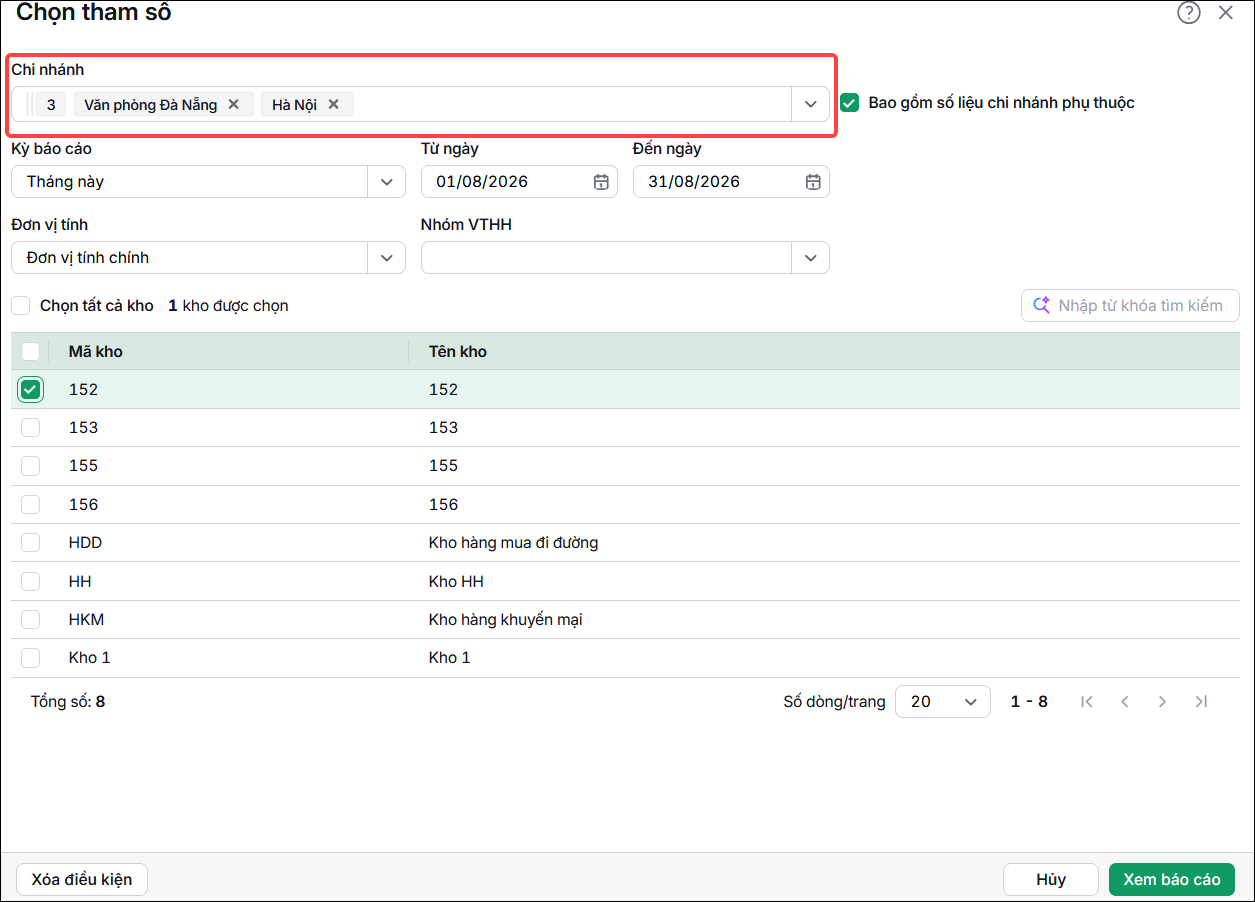Click the HDD warehouse code cell
The width and height of the screenshot is (1255, 902).
(85, 543)
